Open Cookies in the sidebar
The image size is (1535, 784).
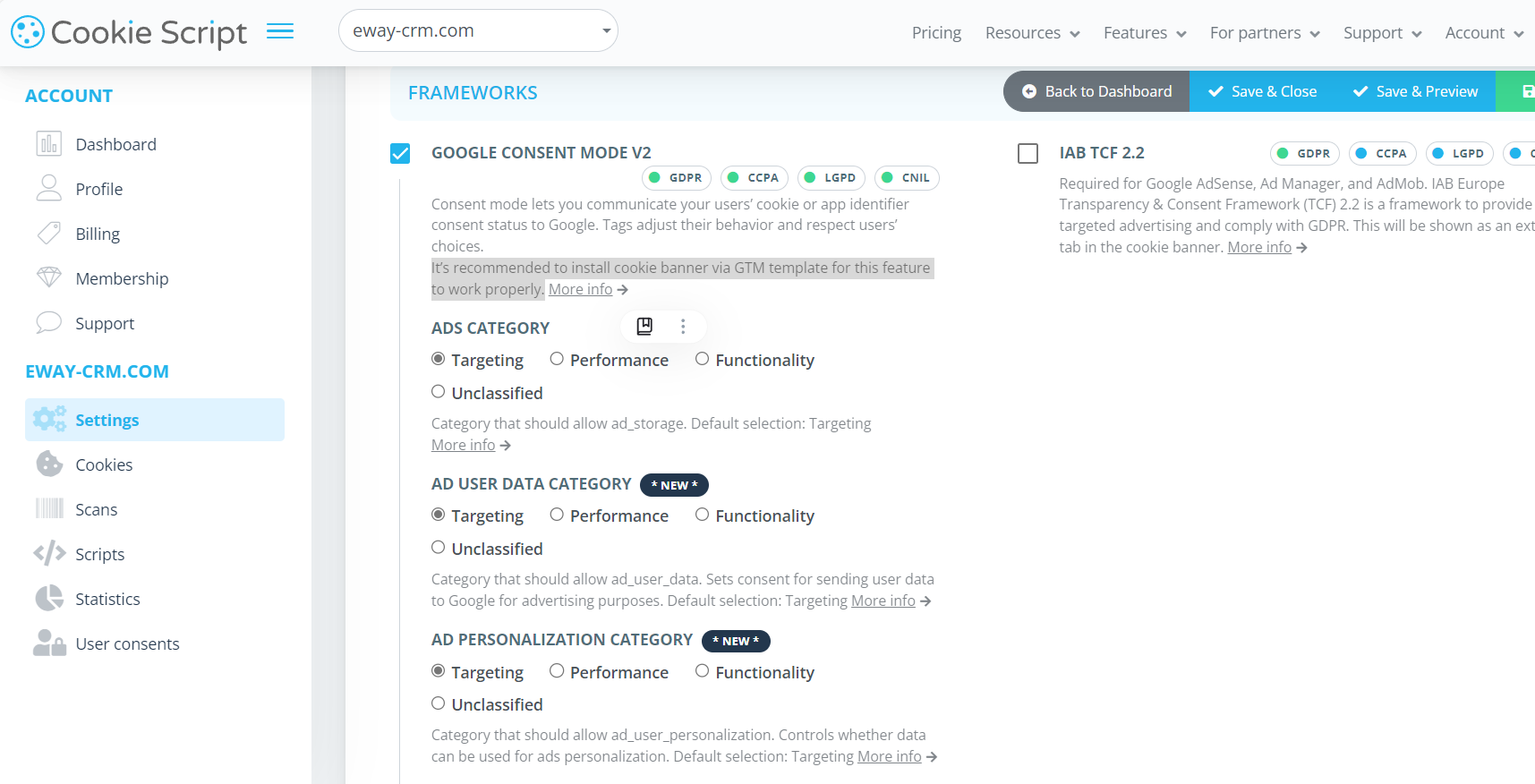coord(104,464)
